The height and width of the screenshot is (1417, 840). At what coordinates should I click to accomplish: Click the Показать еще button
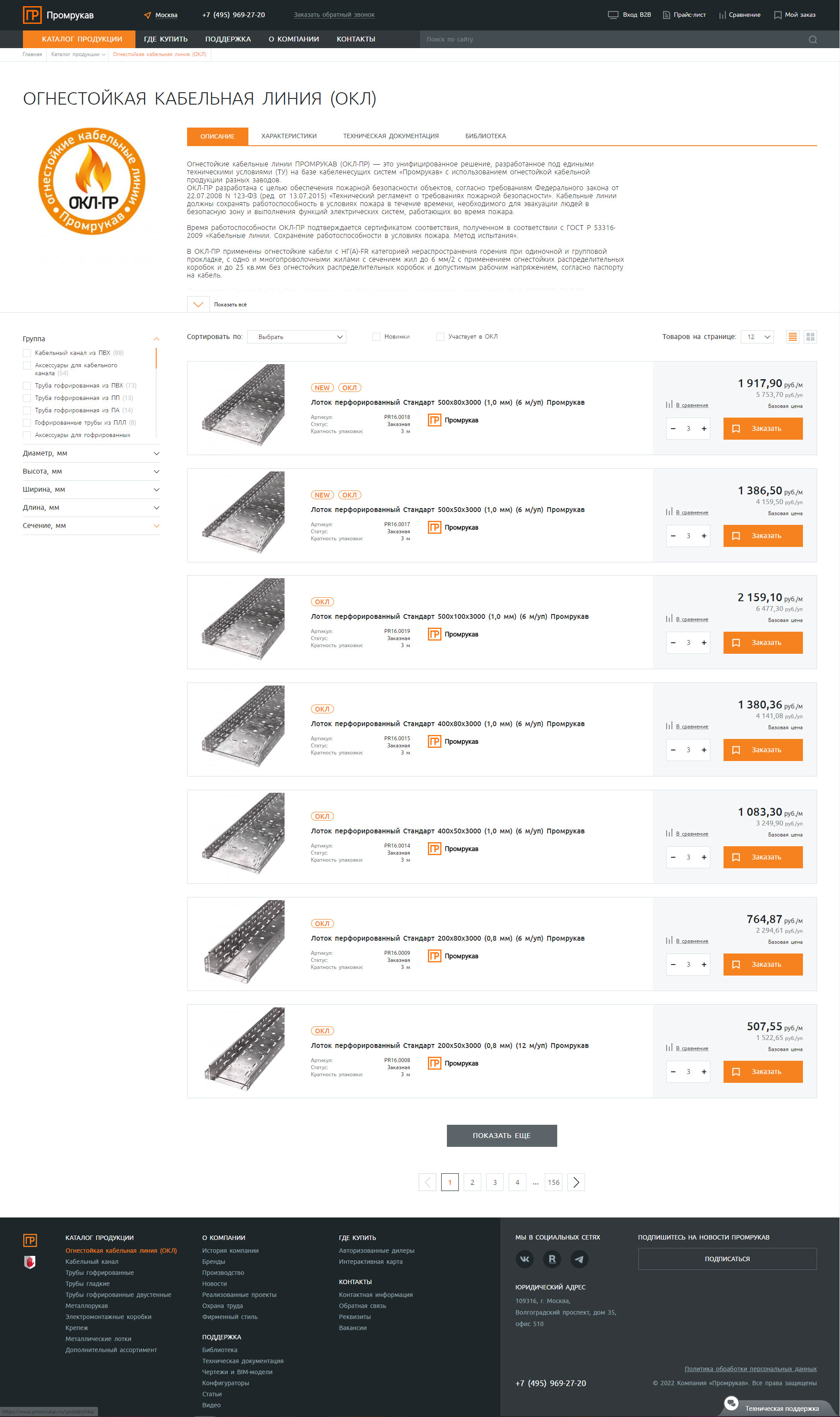pyautogui.click(x=502, y=1135)
